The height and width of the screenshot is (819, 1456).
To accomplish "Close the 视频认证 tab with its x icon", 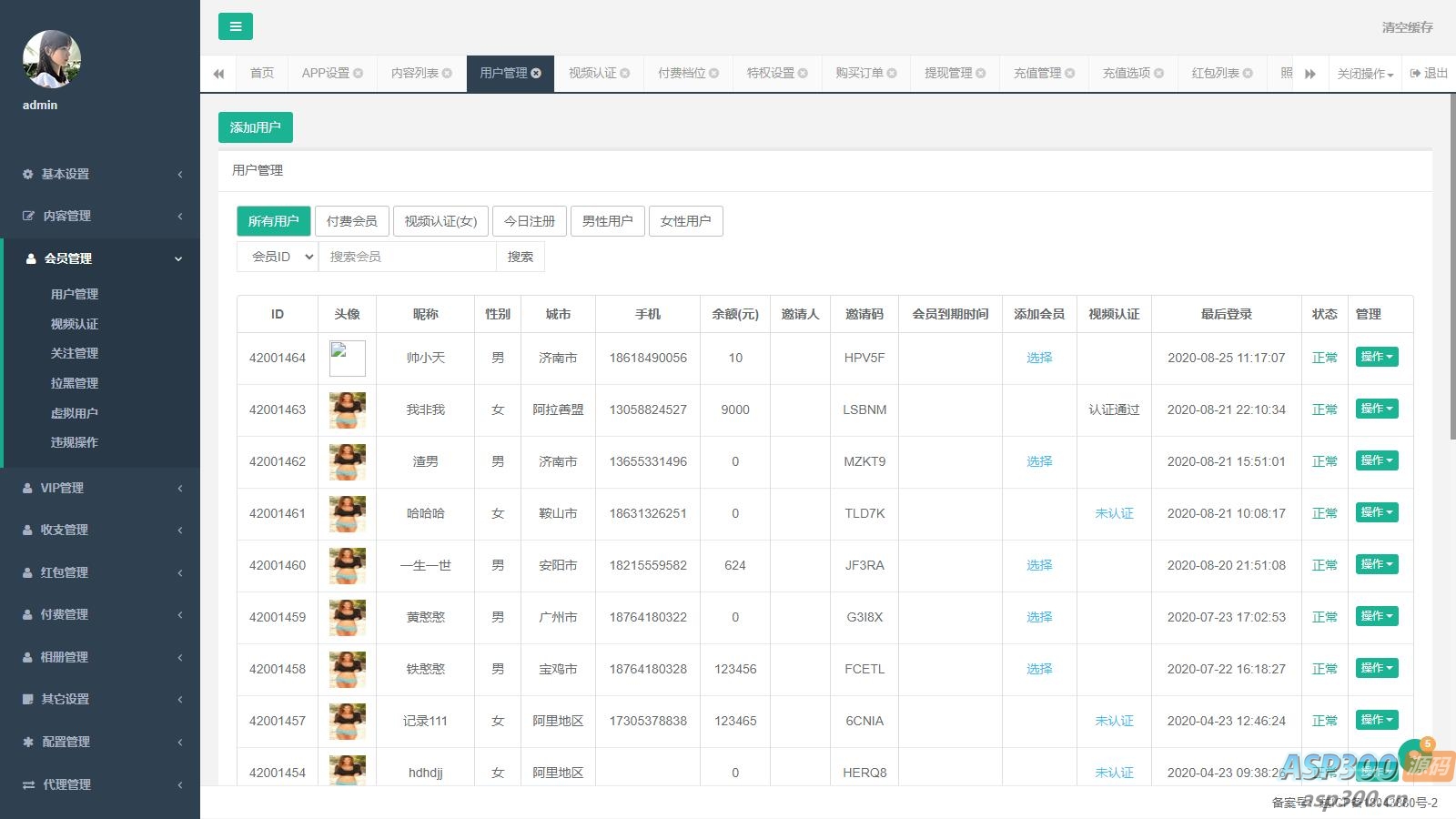I will pos(625,74).
